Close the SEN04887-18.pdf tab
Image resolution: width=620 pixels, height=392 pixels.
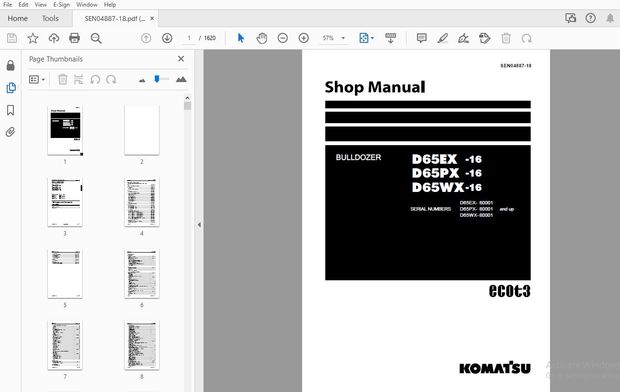click(152, 18)
